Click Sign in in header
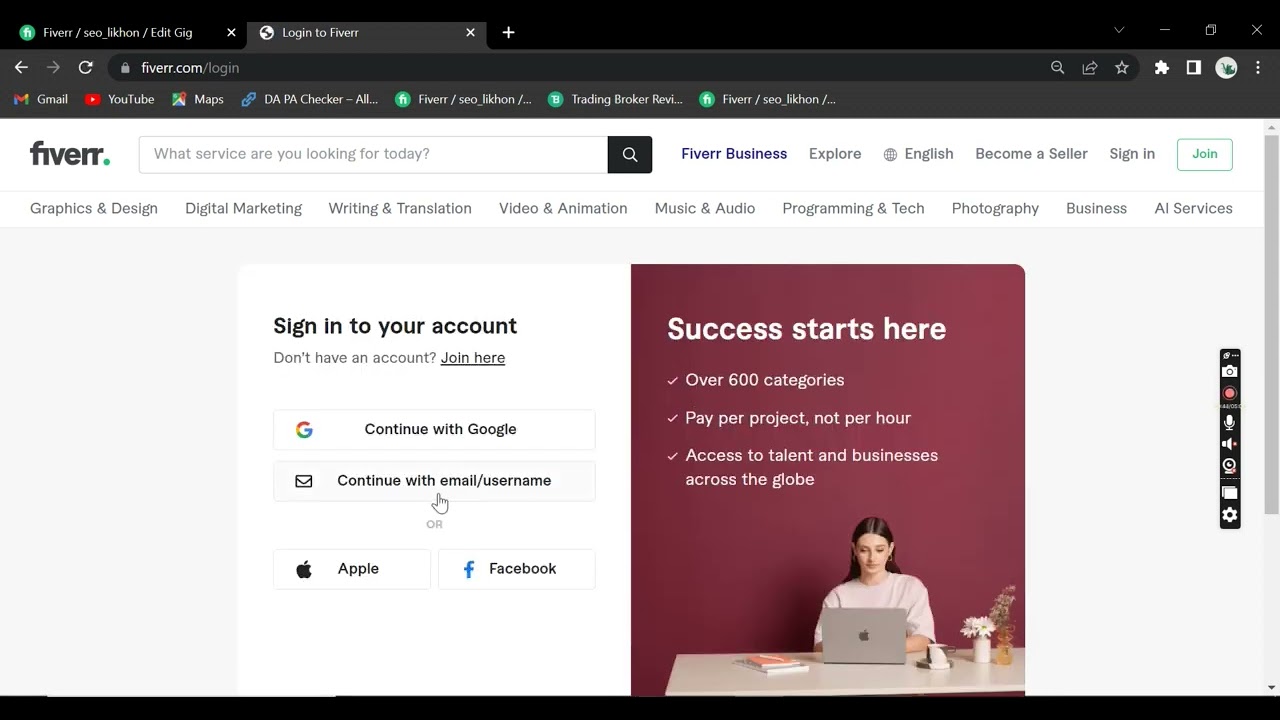This screenshot has height=720, width=1280. [1132, 154]
